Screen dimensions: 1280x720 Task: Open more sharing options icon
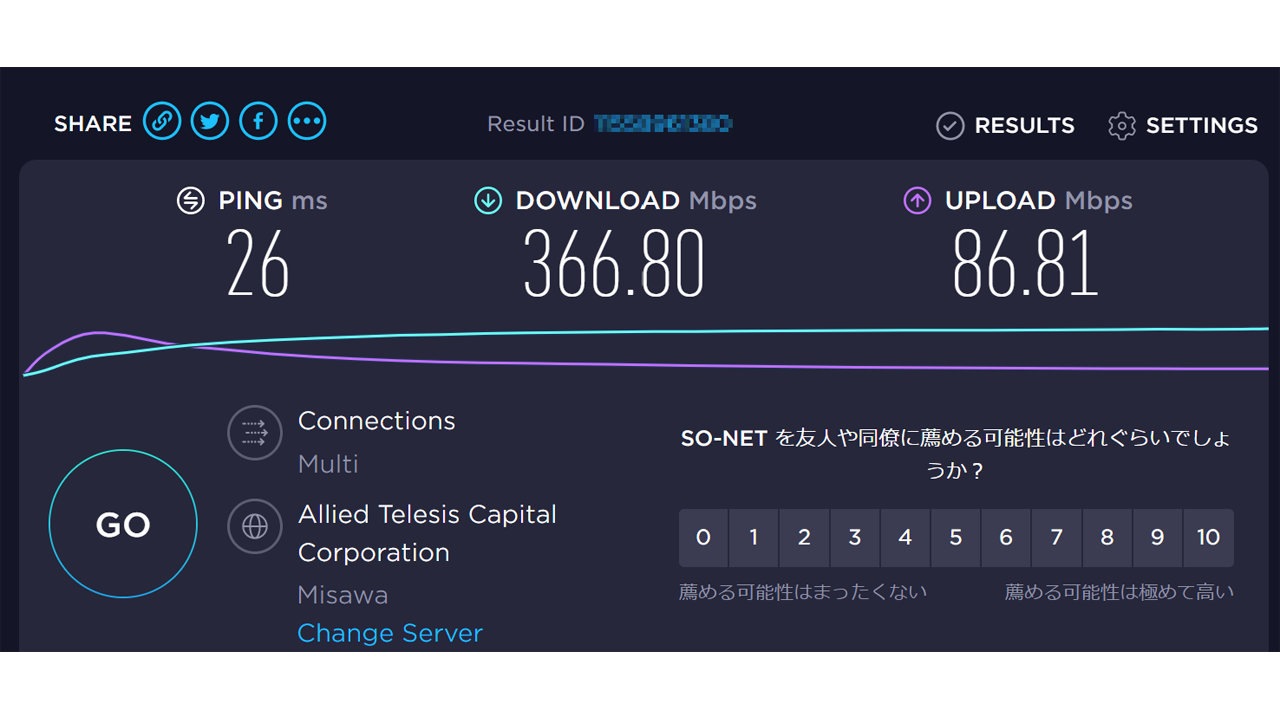[307, 122]
